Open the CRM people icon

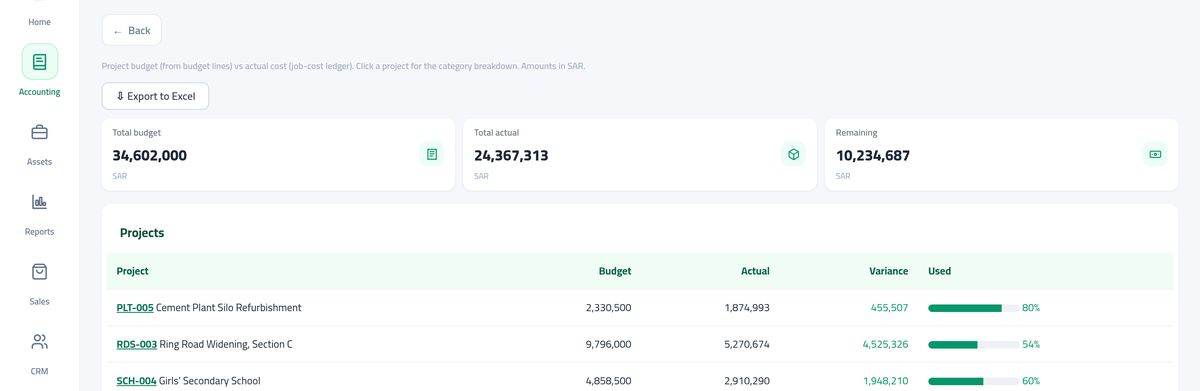pos(40,342)
